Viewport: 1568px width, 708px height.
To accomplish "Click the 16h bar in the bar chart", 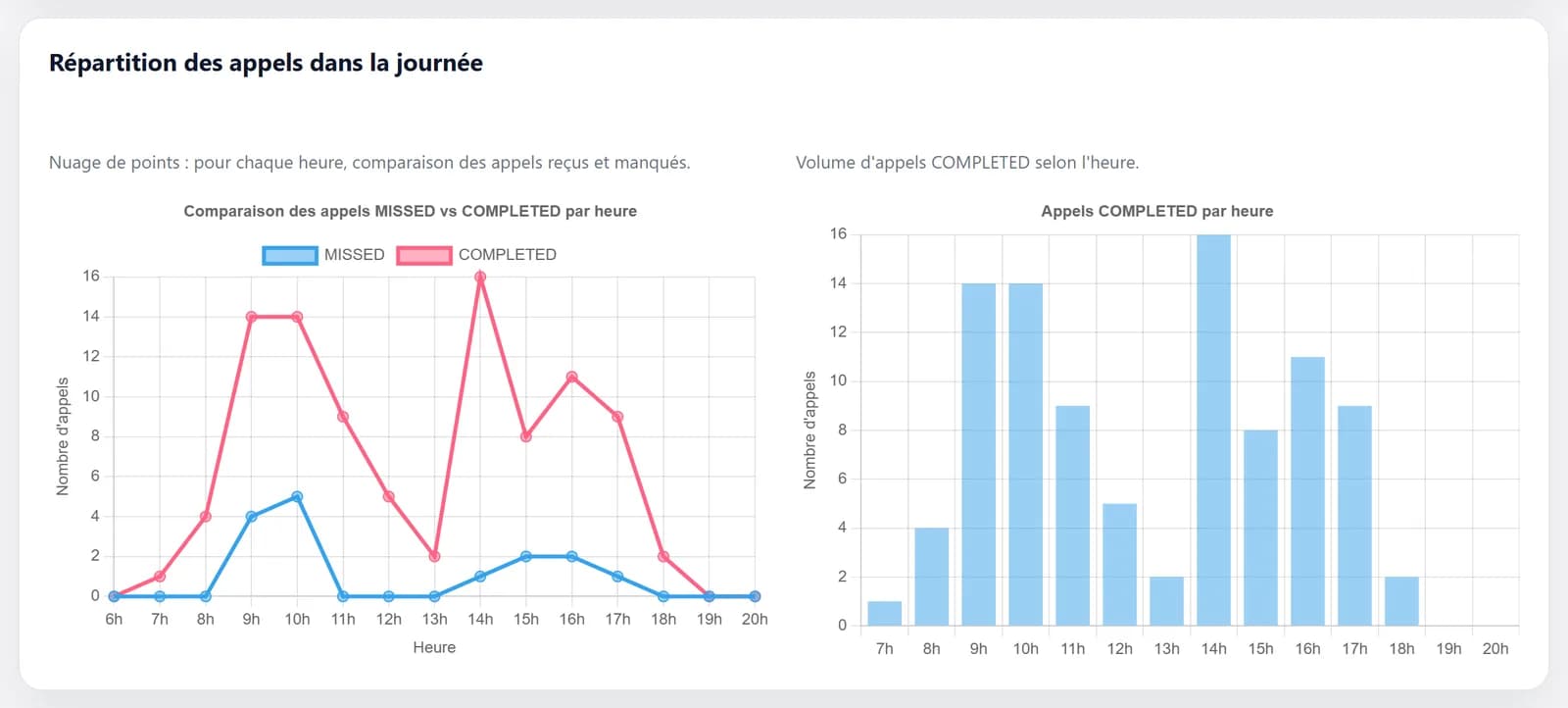I will point(1307,491).
